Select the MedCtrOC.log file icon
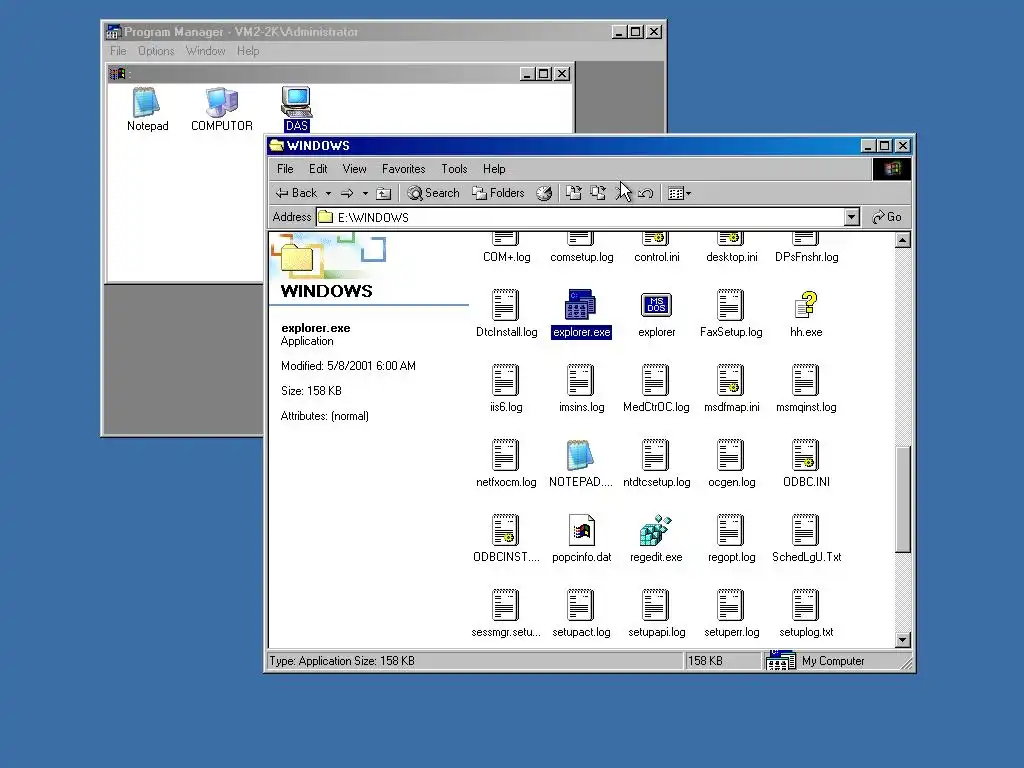The image size is (1024, 768). pyautogui.click(x=655, y=380)
